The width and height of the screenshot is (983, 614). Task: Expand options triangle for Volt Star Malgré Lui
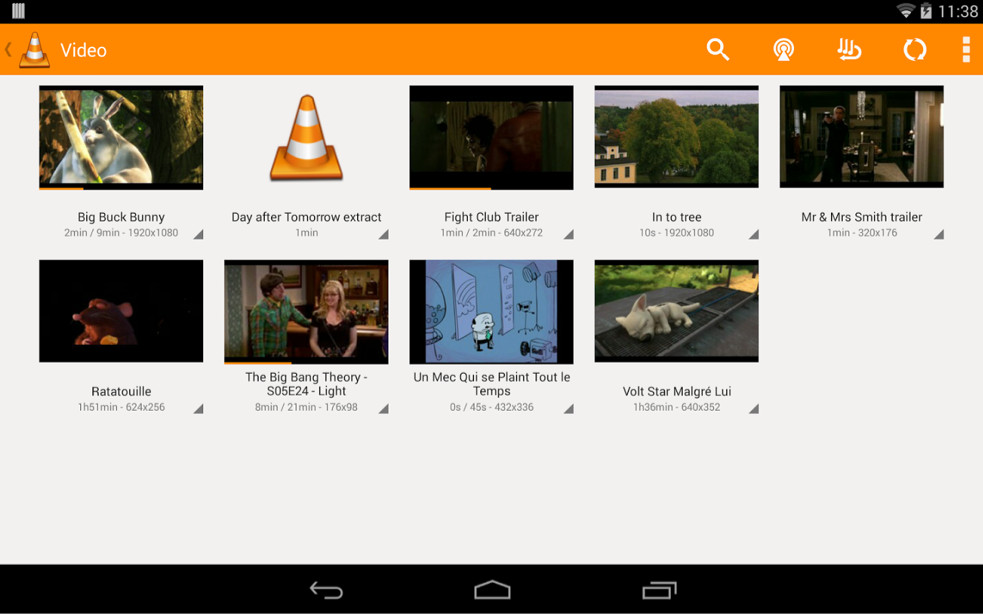pos(754,409)
